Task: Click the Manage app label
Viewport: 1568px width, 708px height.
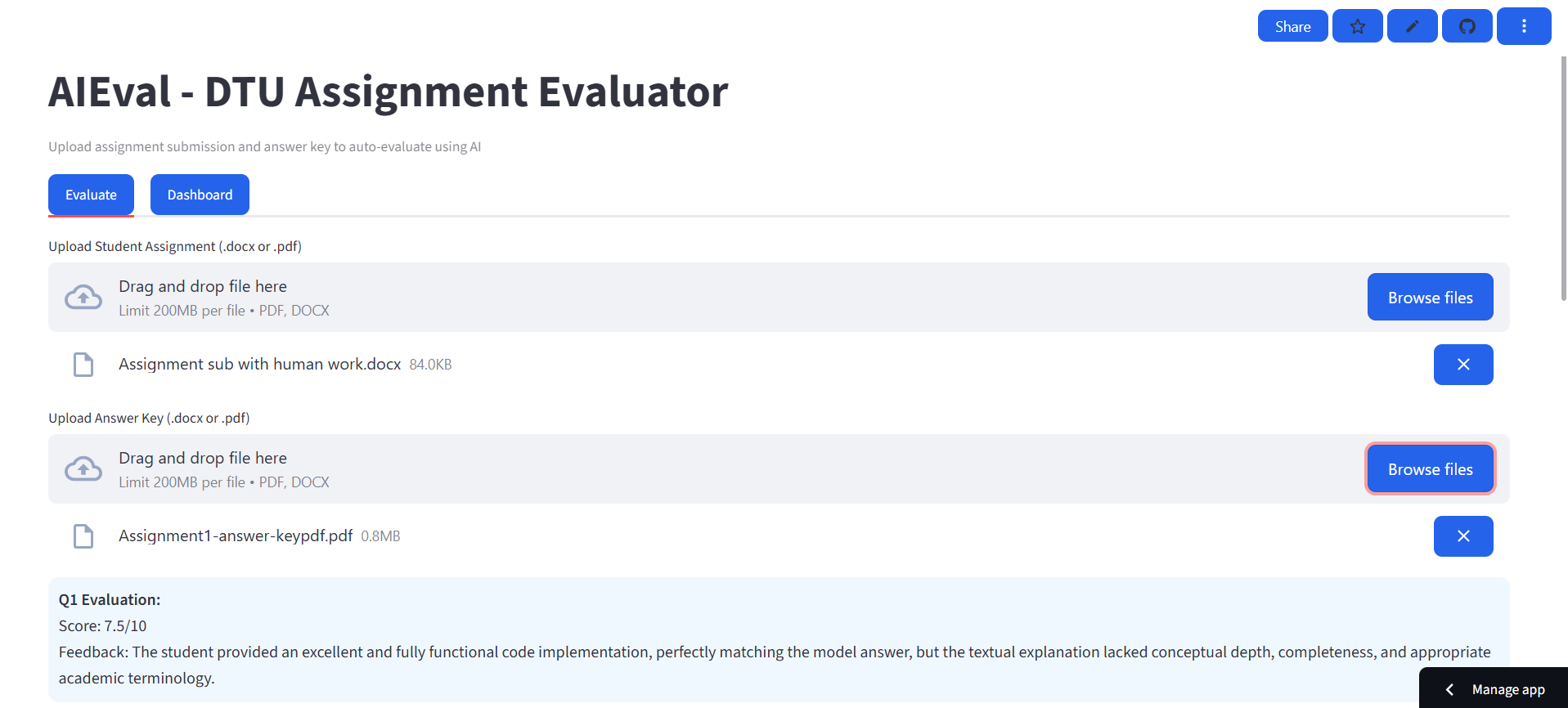Action: coord(1508,689)
